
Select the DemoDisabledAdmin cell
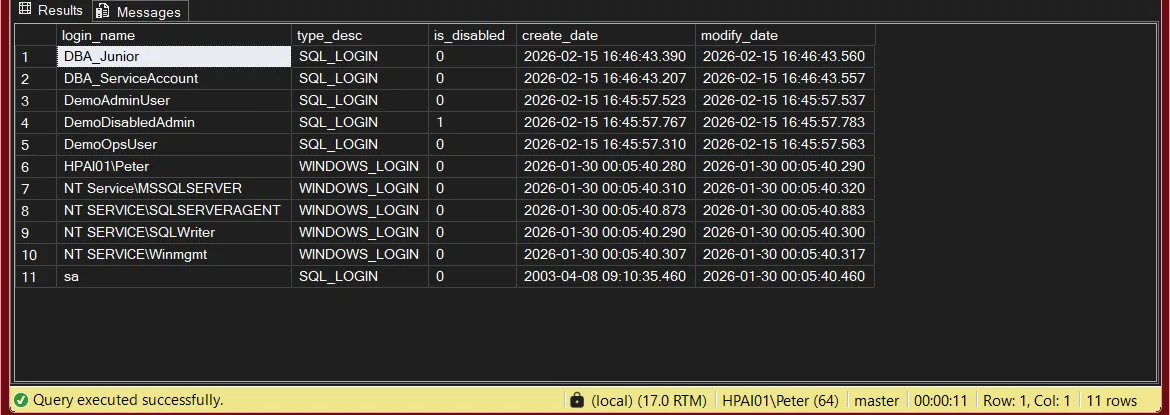coord(174,122)
